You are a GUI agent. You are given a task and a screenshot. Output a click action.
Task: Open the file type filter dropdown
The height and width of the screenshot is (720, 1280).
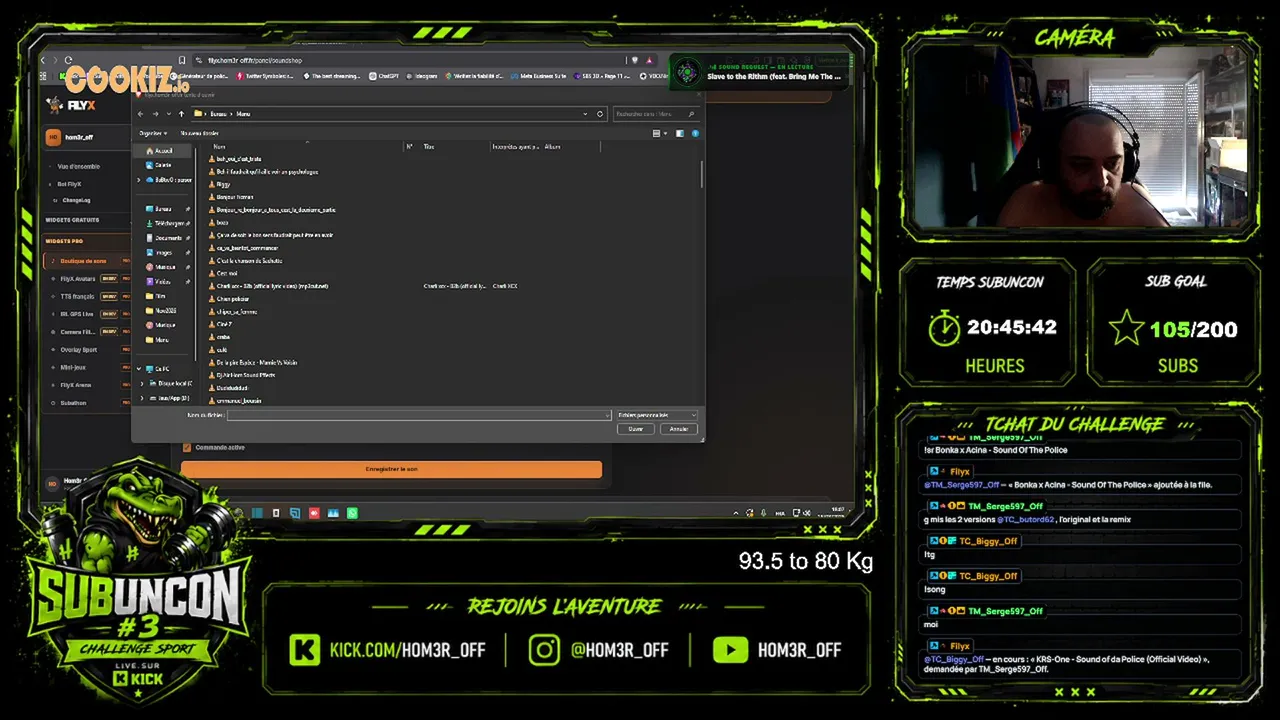tap(656, 415)
